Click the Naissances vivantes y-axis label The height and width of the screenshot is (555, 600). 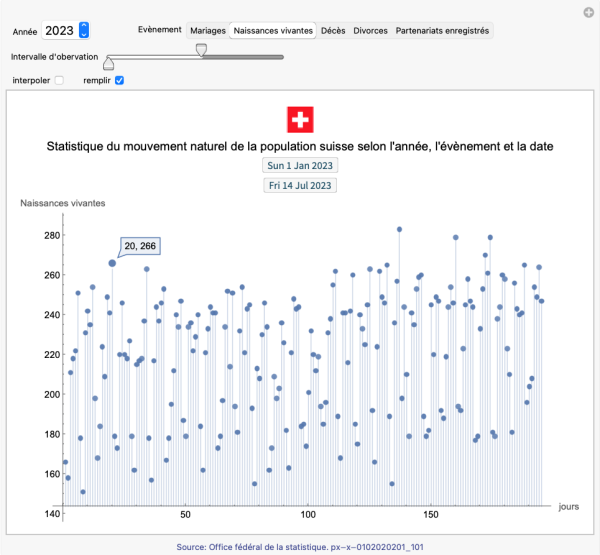click(63, 203)
